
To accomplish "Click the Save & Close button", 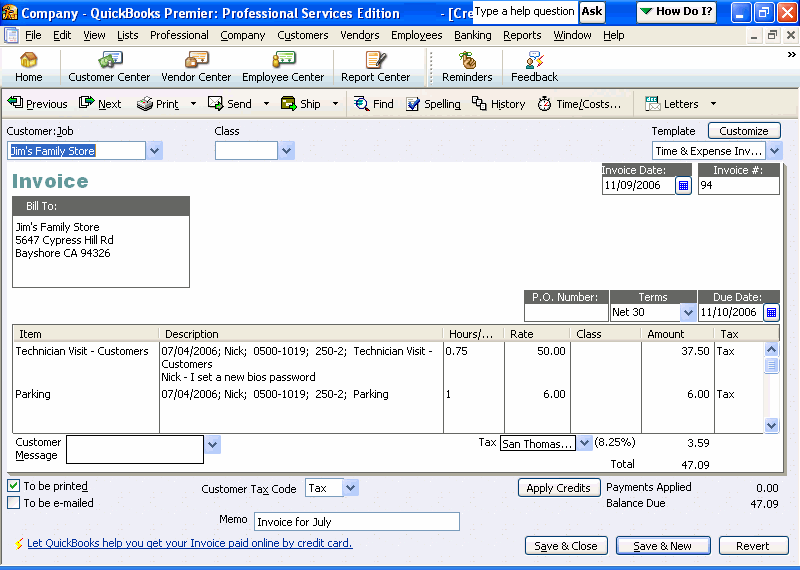I will tap(565, 546).
